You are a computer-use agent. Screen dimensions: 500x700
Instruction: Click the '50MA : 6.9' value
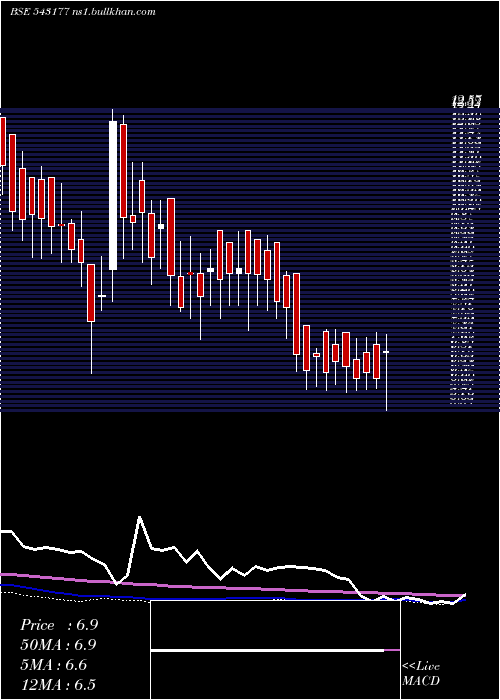click(58, 645)
